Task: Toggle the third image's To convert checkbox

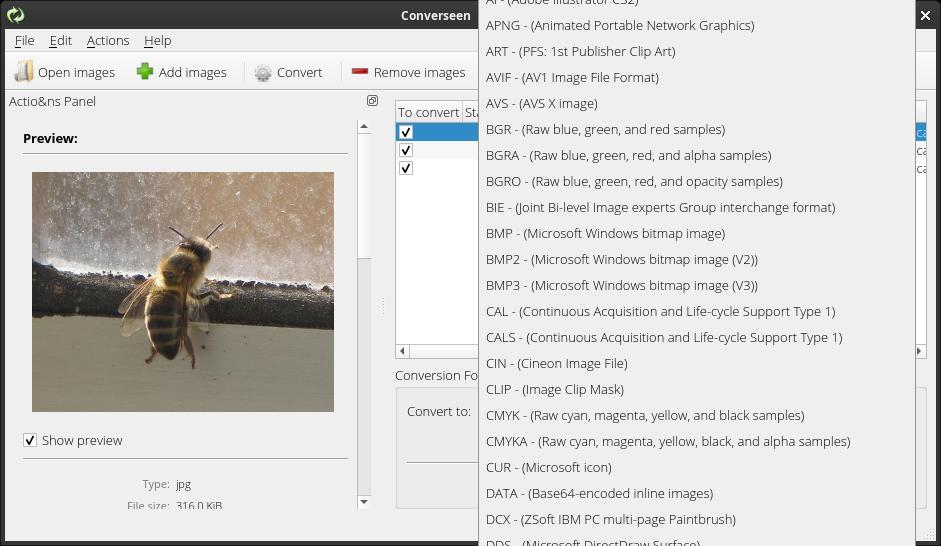Action: point(406,168)
